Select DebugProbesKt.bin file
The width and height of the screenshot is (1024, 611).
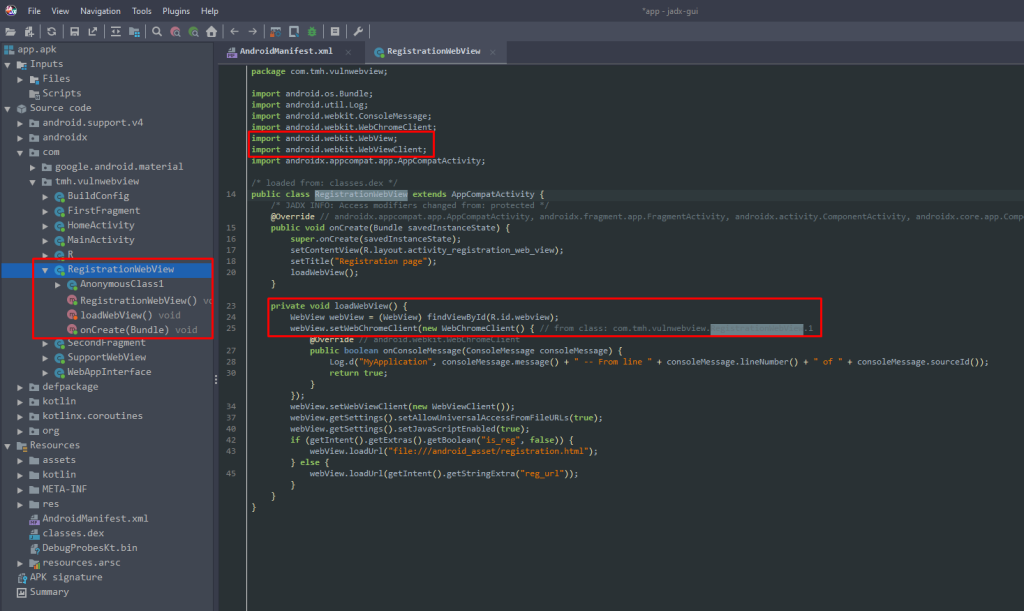coord(89,548)
